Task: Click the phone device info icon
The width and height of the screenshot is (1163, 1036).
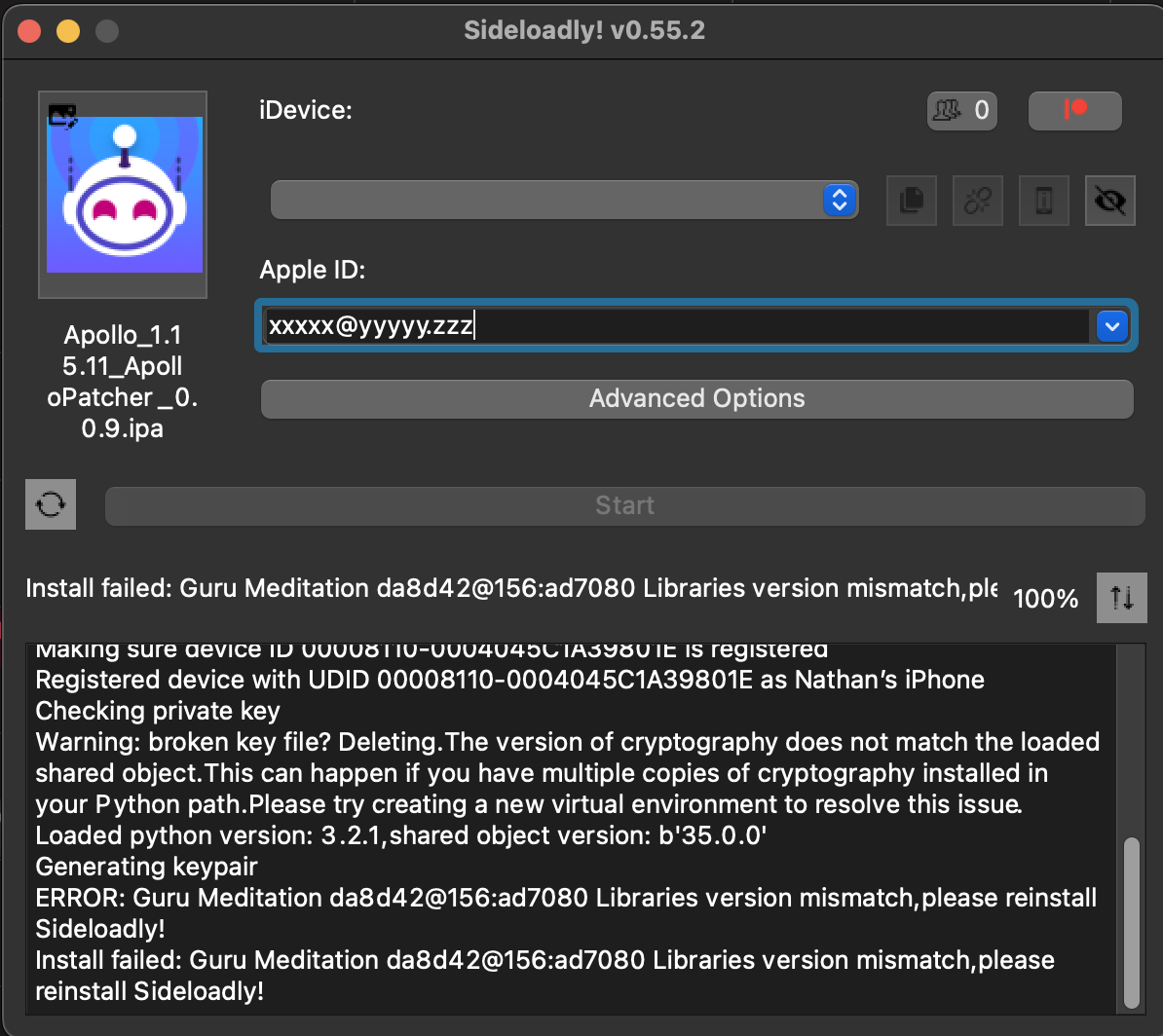Action: (1043, 201)
